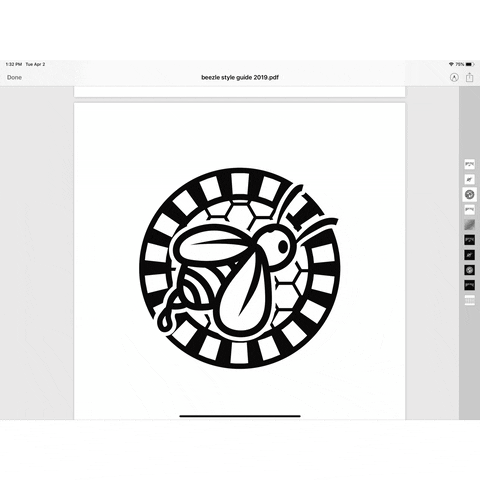Tap the 'beezle style guide 2019.pdf' title
The width and height of the screenshot is (480, 480).
pos(240,77)
